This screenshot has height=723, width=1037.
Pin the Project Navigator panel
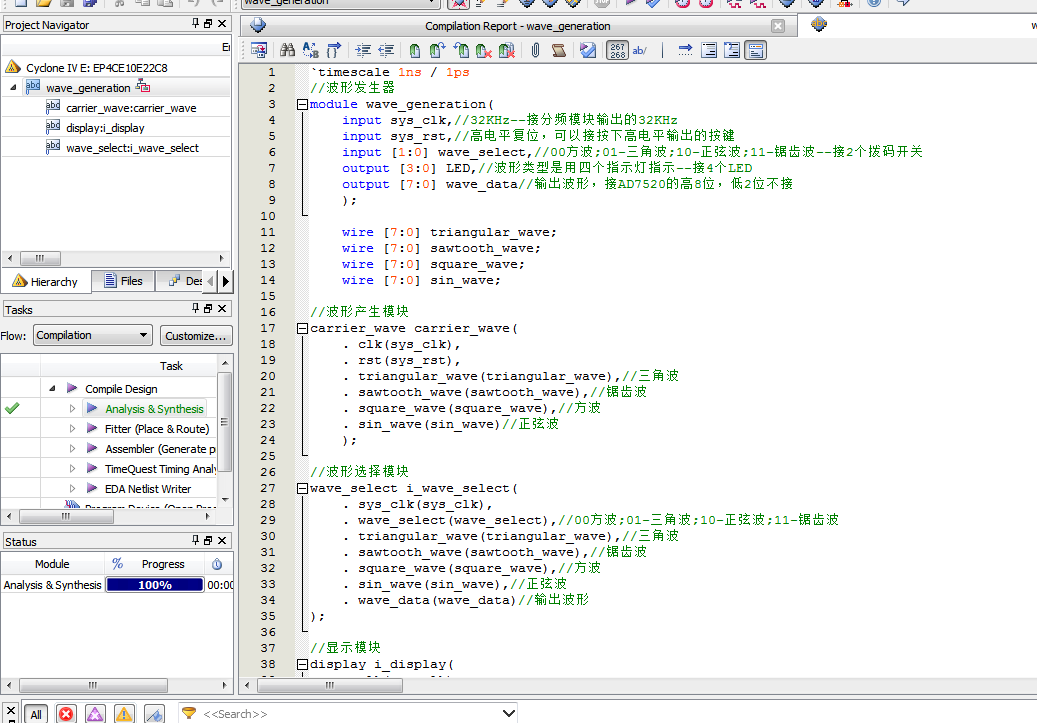(x=195, y=24)
